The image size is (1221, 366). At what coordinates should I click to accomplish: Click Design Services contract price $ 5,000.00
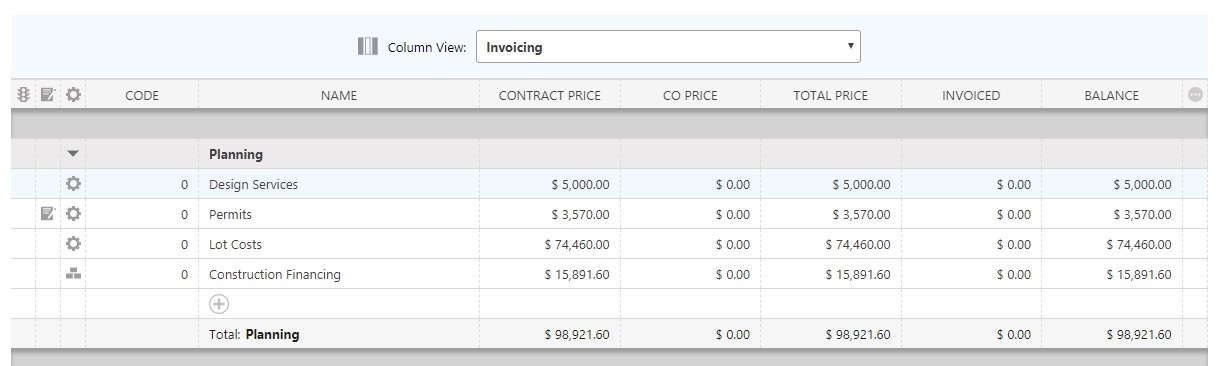pos(580,185)
